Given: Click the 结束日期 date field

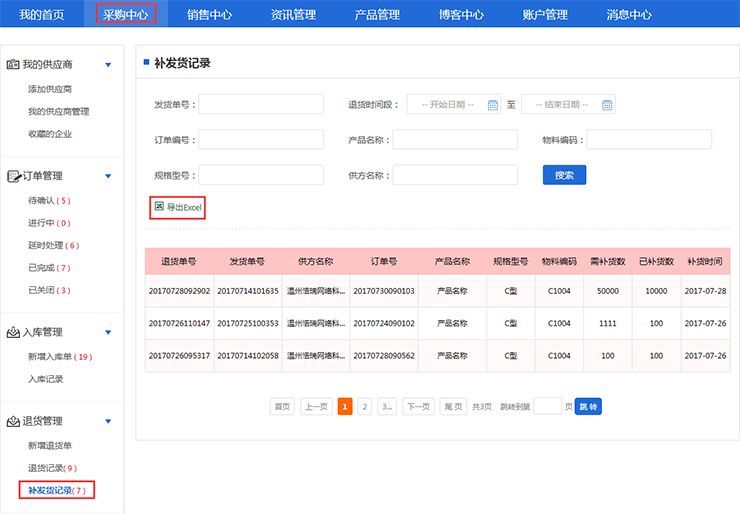Looking at the screenshot, I should (x=568, y=104).
